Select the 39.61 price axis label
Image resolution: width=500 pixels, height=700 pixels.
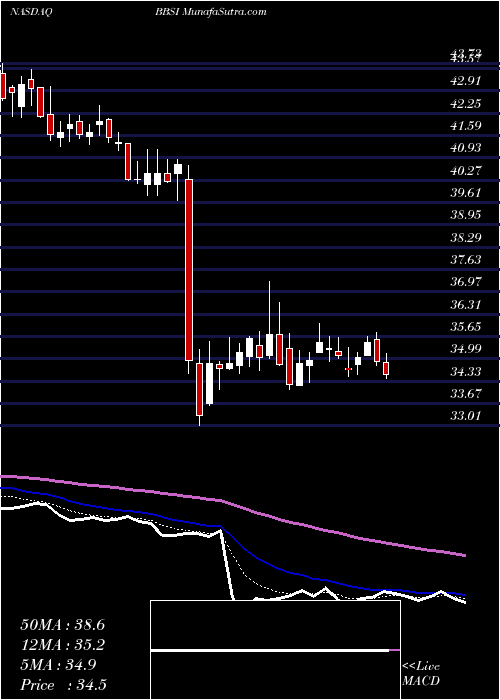(465, 192)
